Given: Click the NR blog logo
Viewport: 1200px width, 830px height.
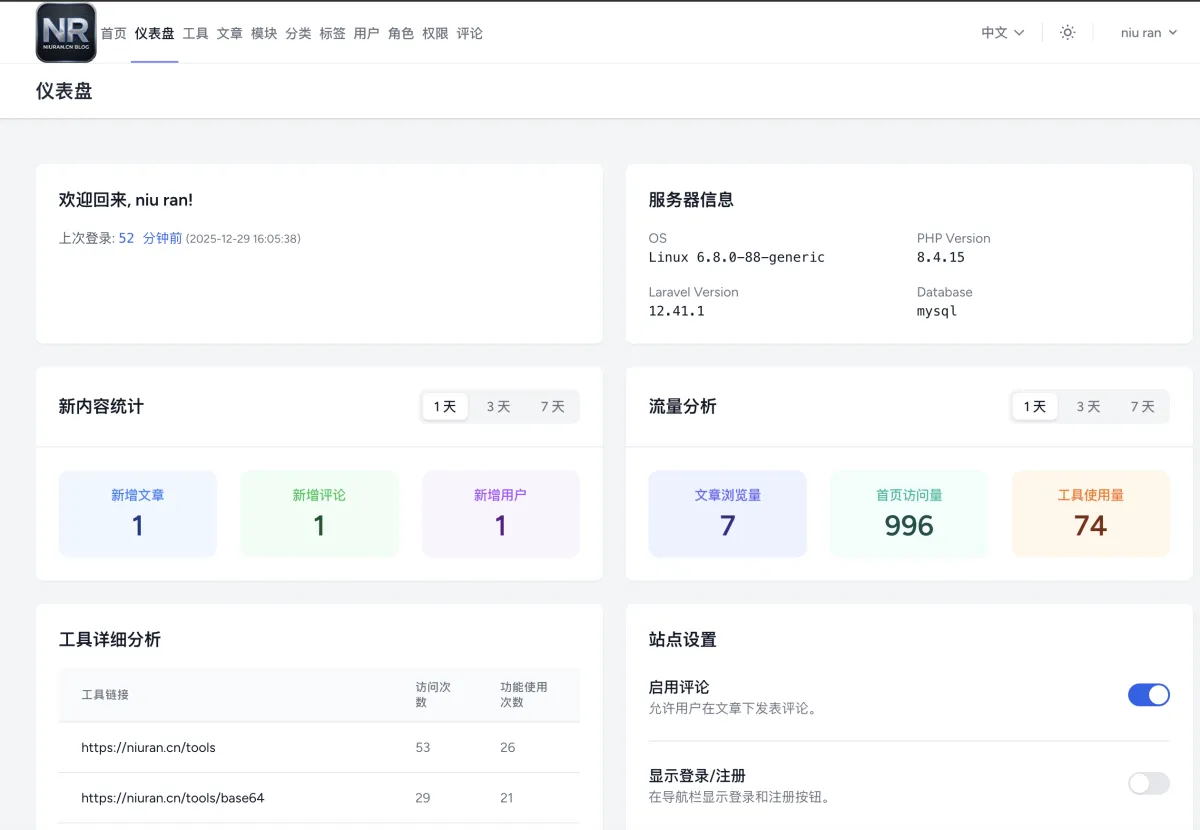Looking at the screenshot, I should coord(66,33).
